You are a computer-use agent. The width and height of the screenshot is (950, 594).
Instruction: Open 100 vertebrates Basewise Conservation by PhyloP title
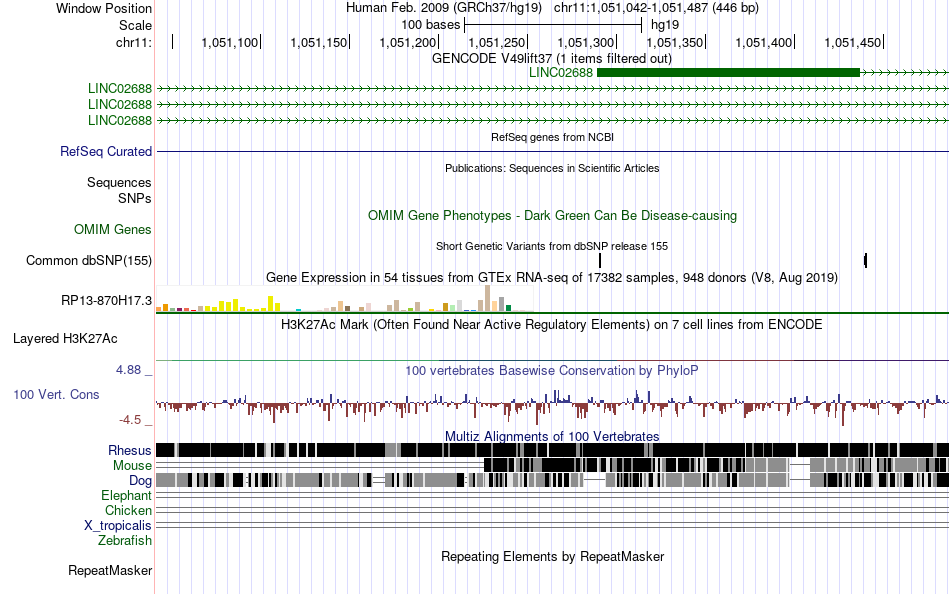coord(551,370)
